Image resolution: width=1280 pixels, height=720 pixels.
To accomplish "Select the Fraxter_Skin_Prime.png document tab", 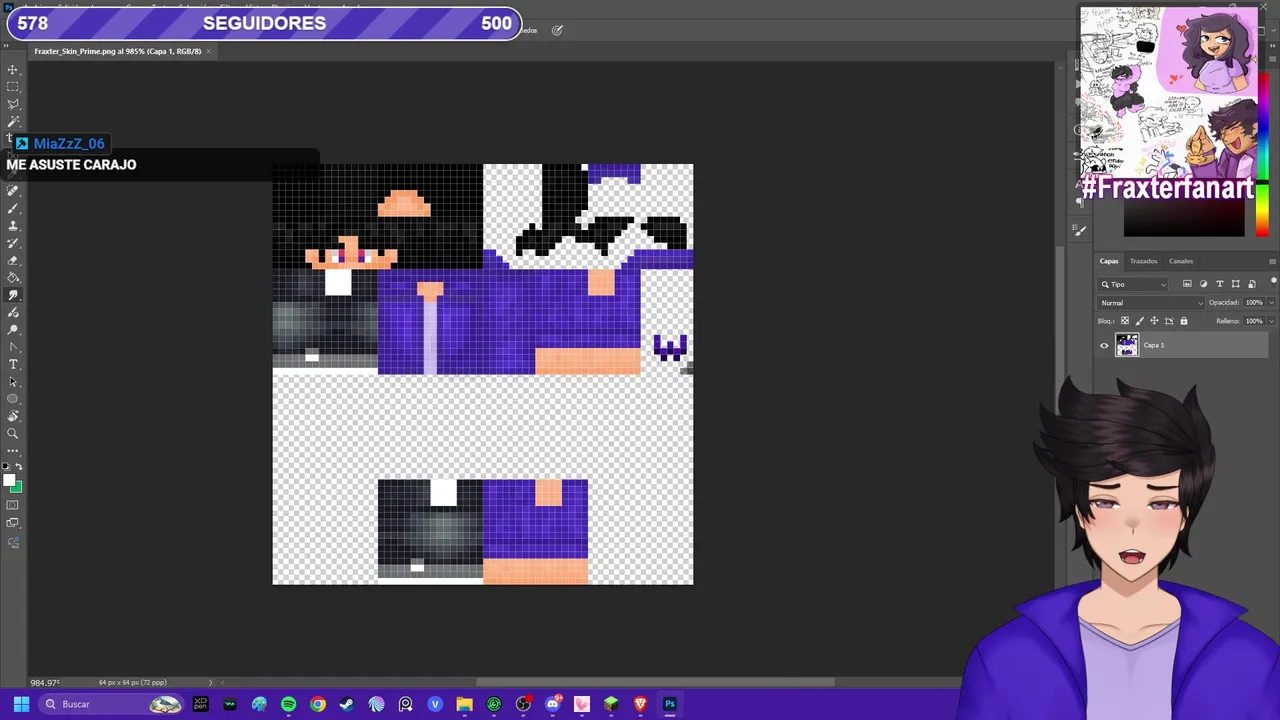I will click(118, 51).
